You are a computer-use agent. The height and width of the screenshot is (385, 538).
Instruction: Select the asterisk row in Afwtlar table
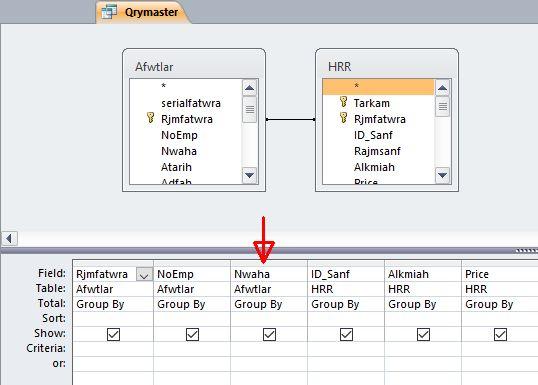click(x=186, y=87)
